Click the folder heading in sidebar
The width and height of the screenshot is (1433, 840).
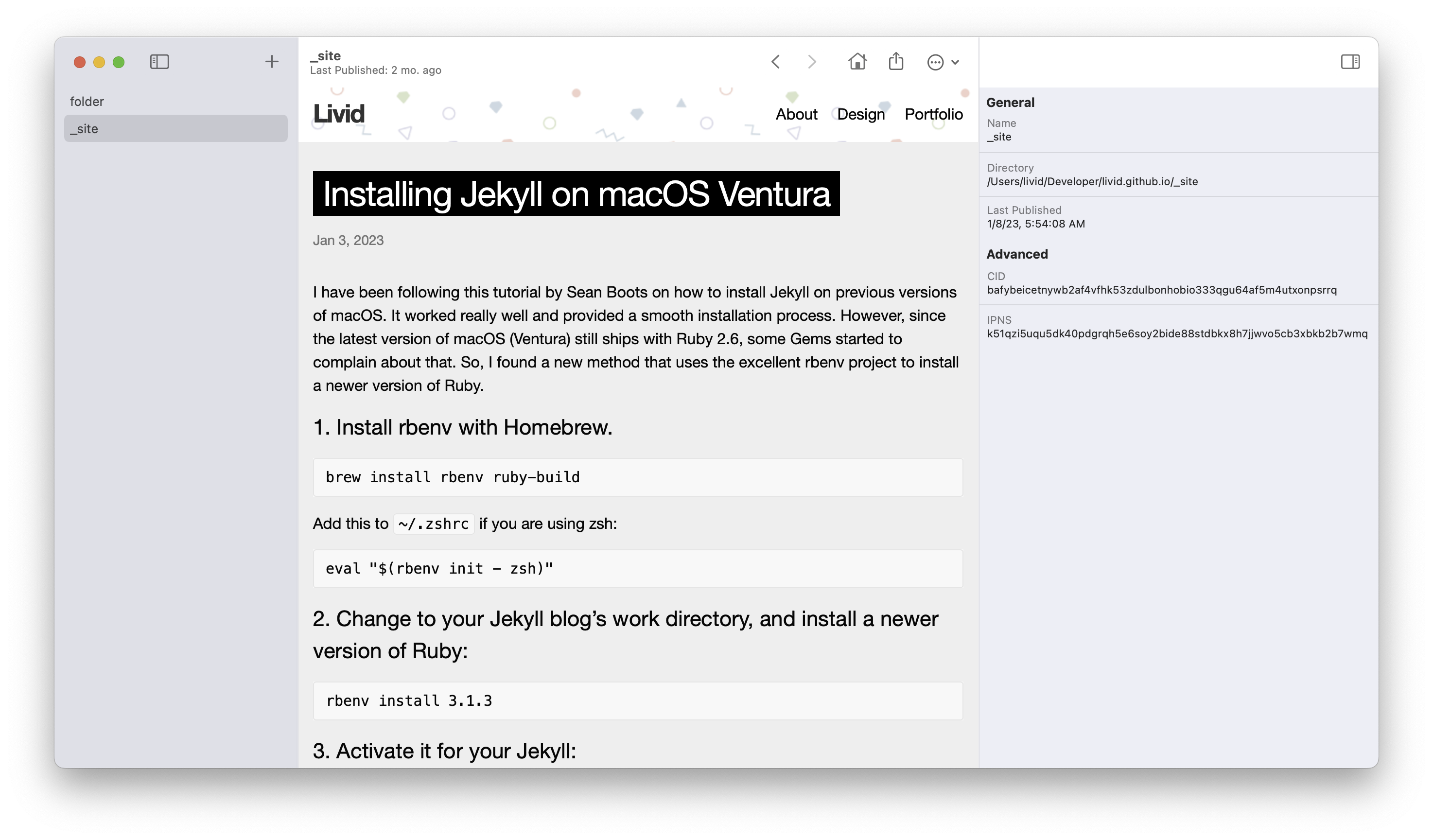tap(87, 101)
